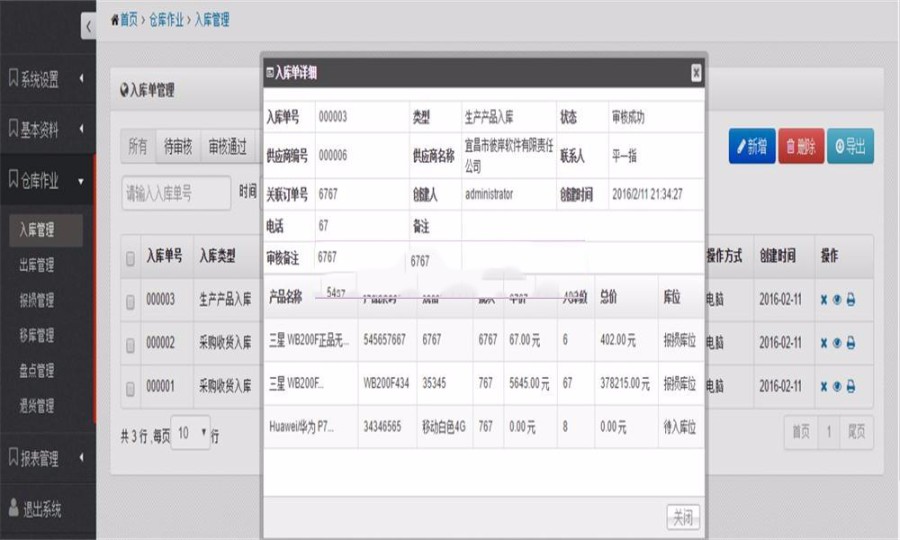Image resolution: width=900 pixels, height=540 pixels.
Task: Click the blue 新增 button
Action: (752, 146)
